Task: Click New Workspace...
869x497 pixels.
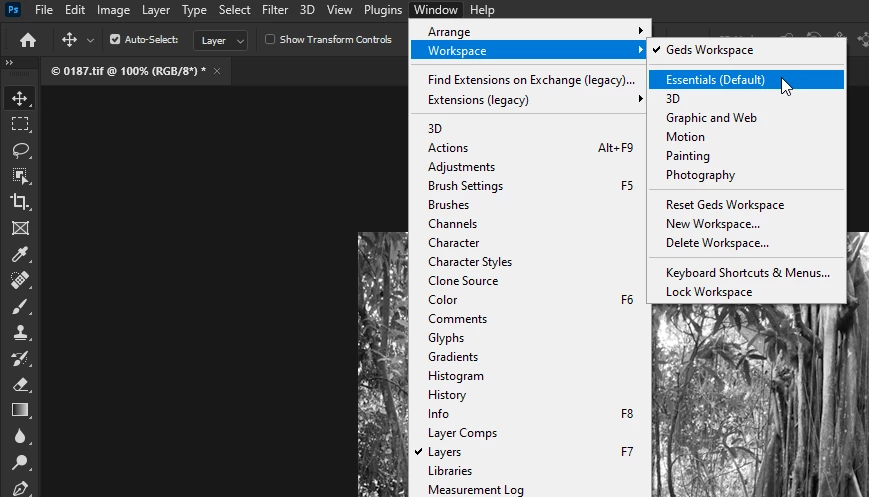Action: [747, 224]
